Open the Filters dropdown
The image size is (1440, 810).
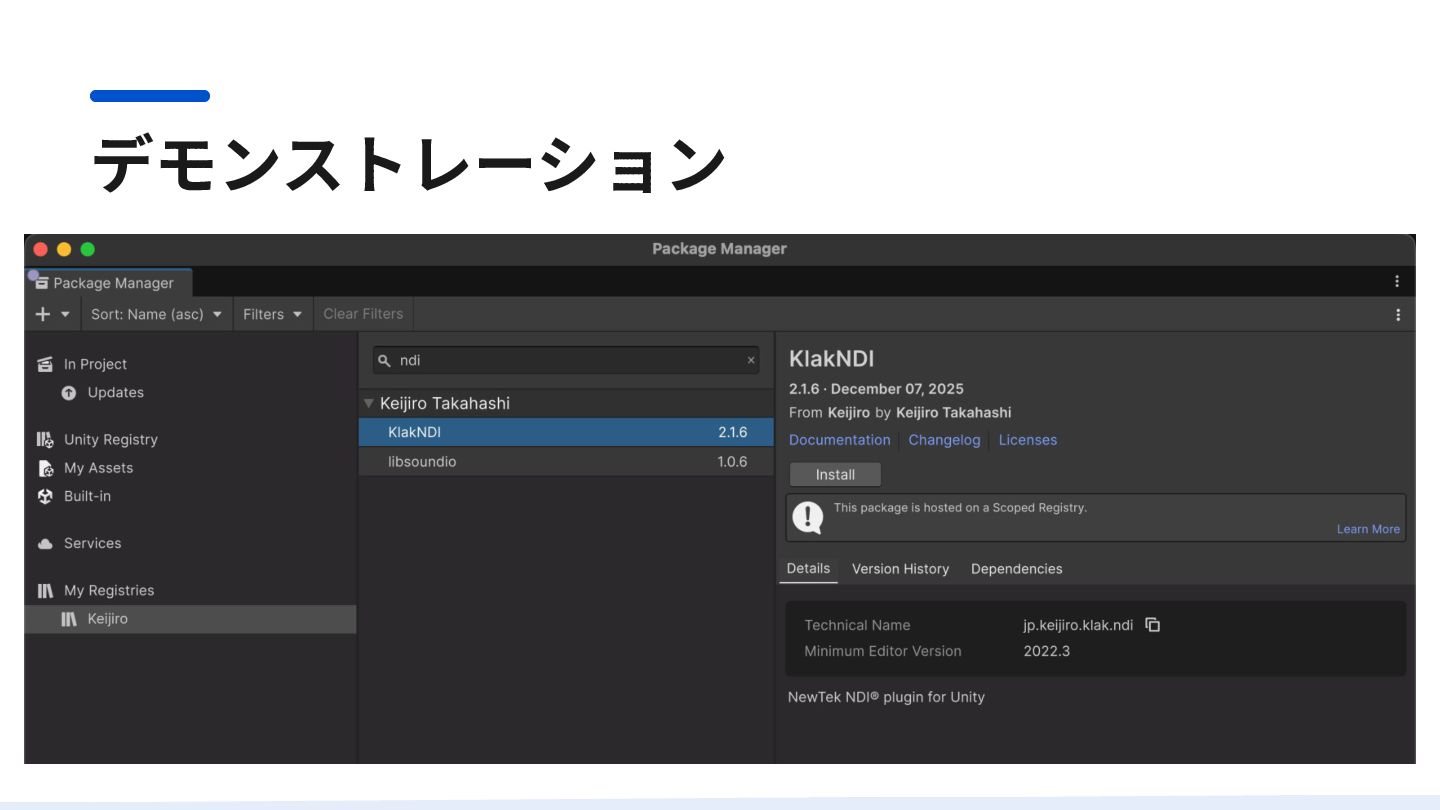click(273, 314)
